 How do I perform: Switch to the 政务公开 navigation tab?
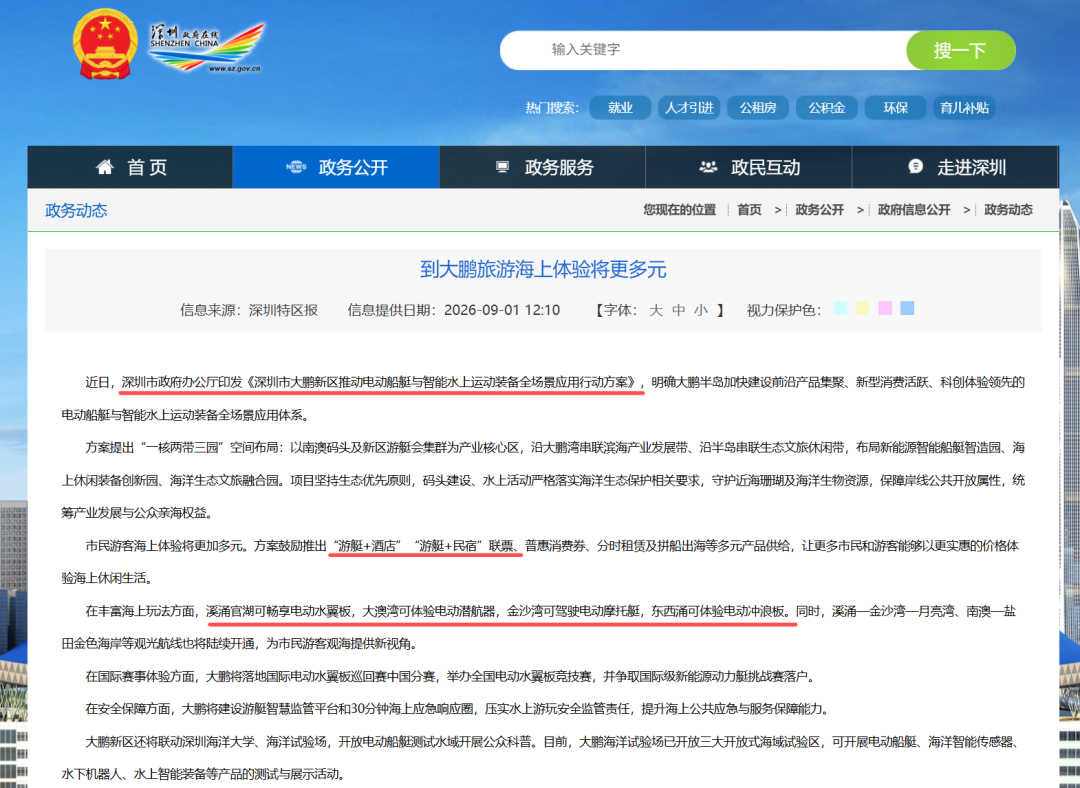(336, 167)
